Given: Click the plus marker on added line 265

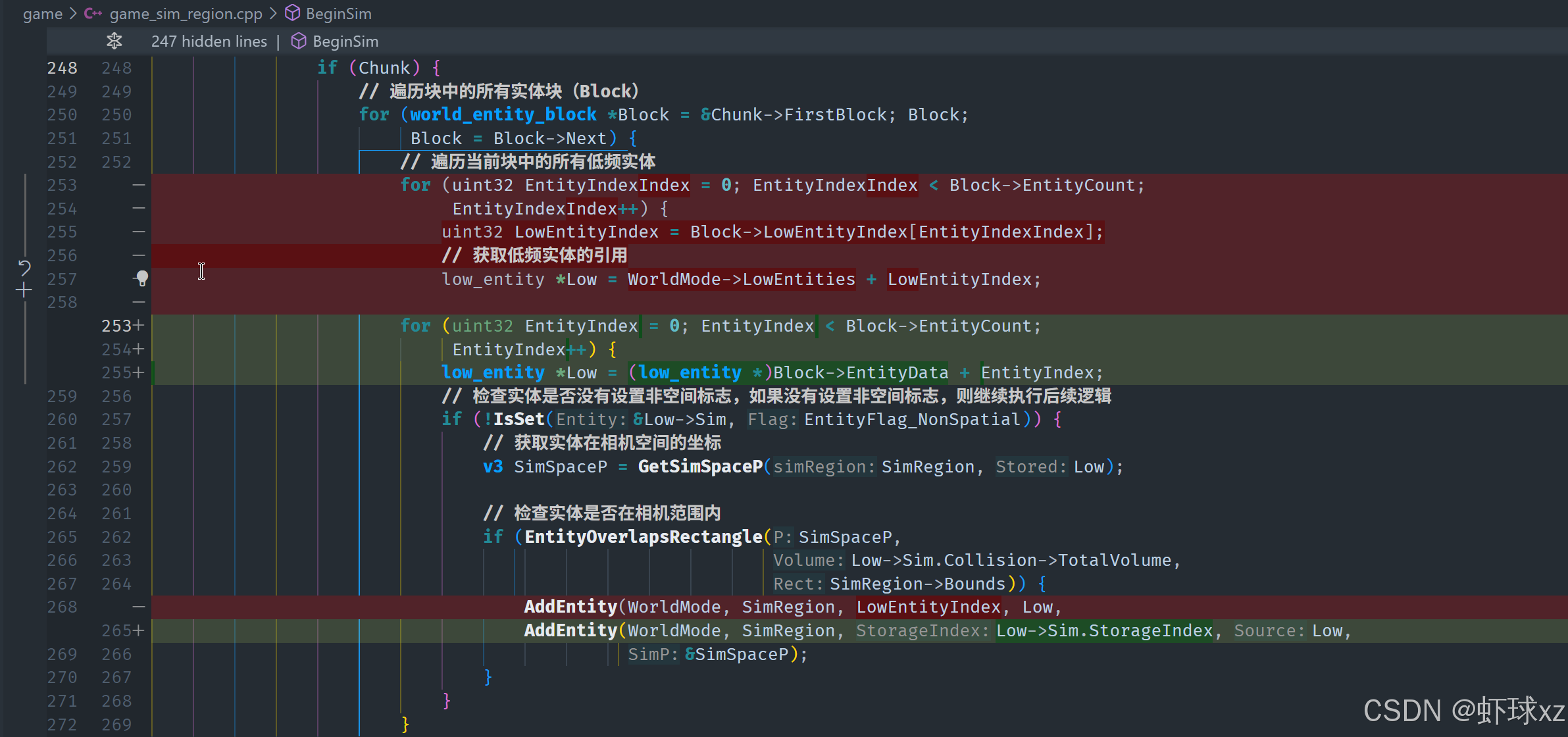Looking at the screenshot, I should (x=138, y=630).
